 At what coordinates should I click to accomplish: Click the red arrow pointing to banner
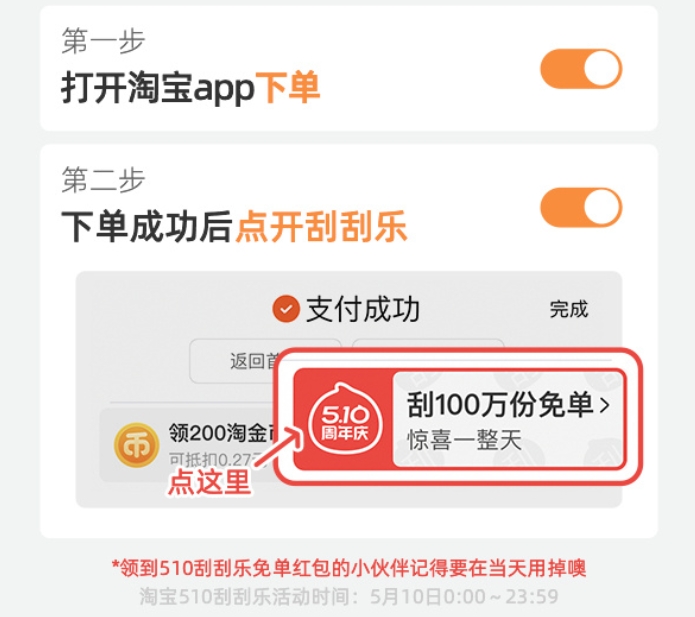pyautogui.click(x=278, y=447)
